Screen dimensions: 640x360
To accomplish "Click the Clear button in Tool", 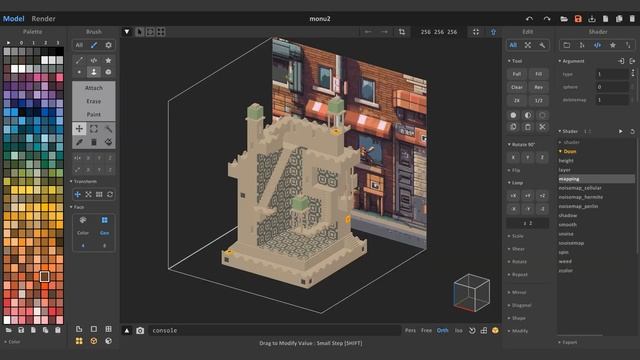I will pyautogui.click(x=517, y=87).
